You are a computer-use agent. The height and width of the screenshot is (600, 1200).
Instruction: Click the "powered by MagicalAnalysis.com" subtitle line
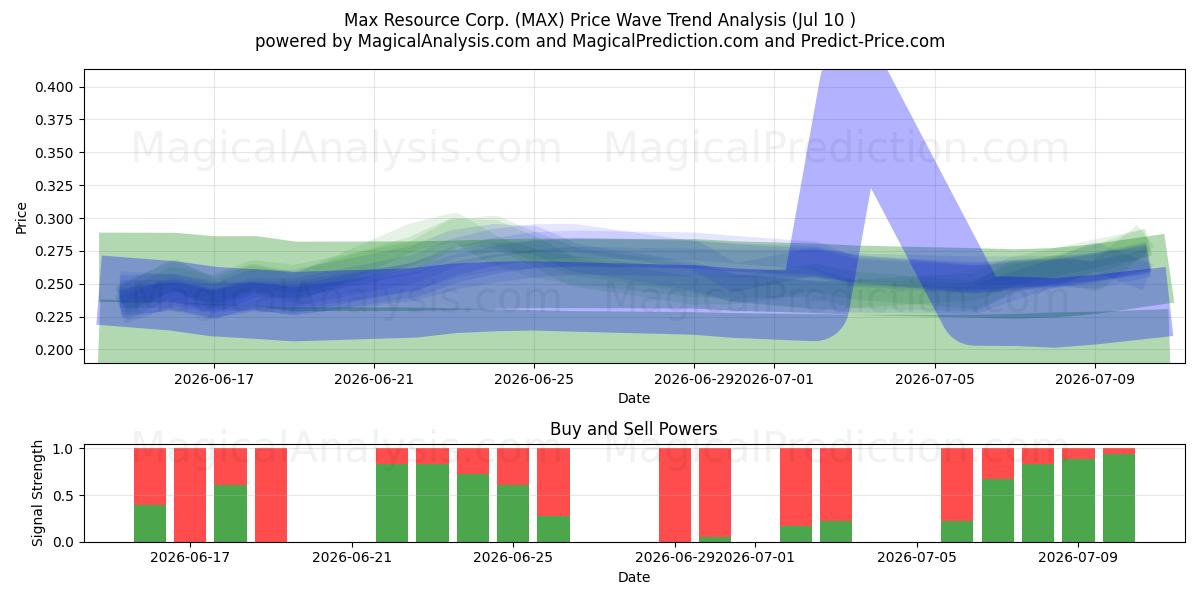[x=600, y=41]
